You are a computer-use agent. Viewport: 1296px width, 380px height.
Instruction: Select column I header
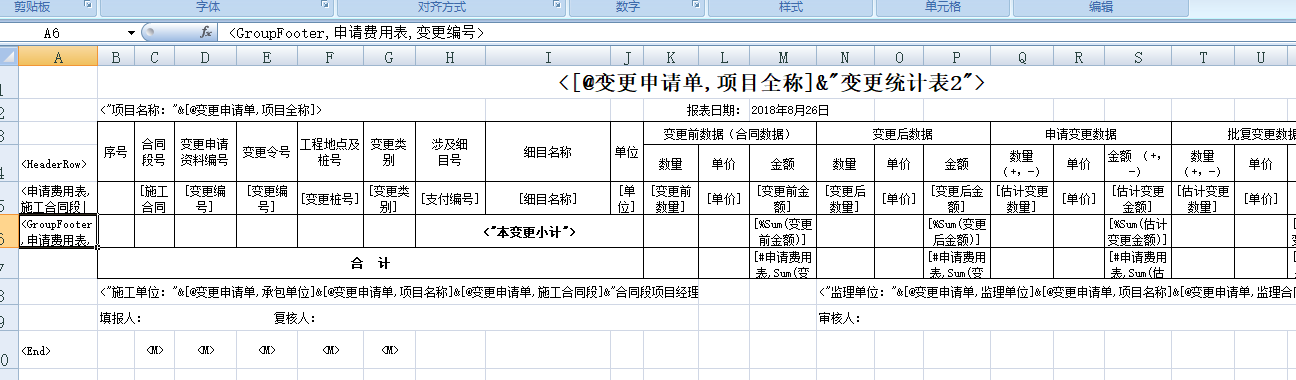coord(548,58)
